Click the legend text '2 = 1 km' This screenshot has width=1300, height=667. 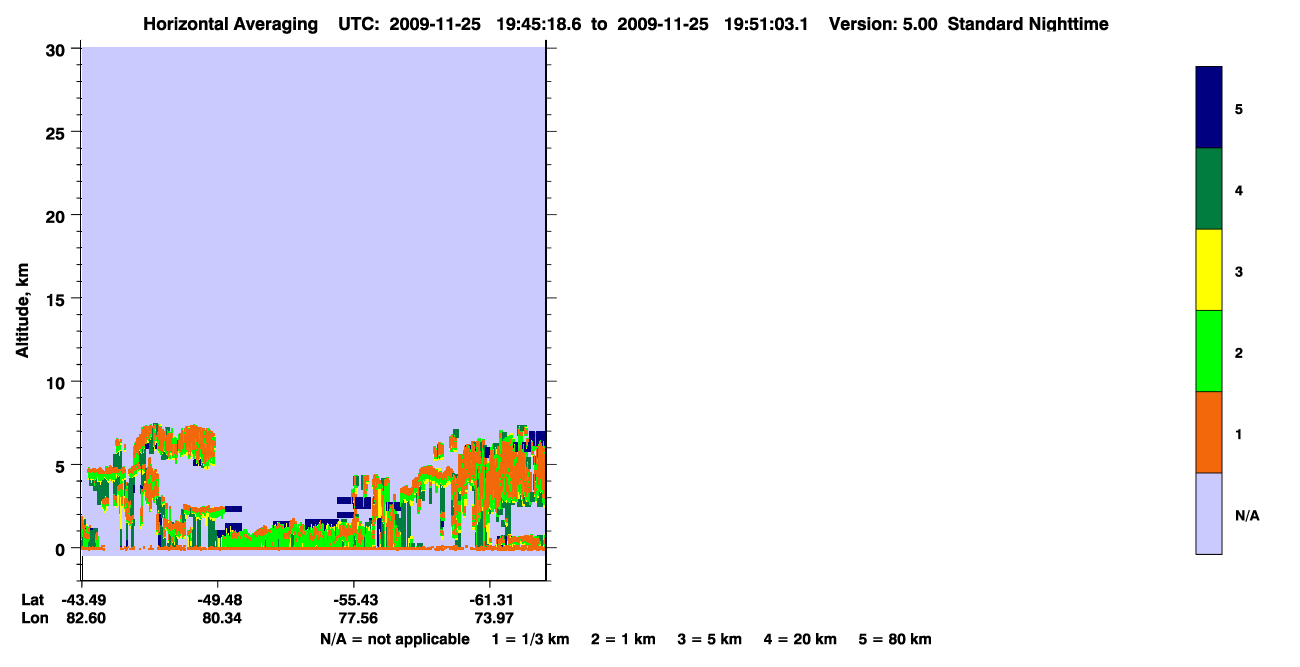(x=623, y=639)
